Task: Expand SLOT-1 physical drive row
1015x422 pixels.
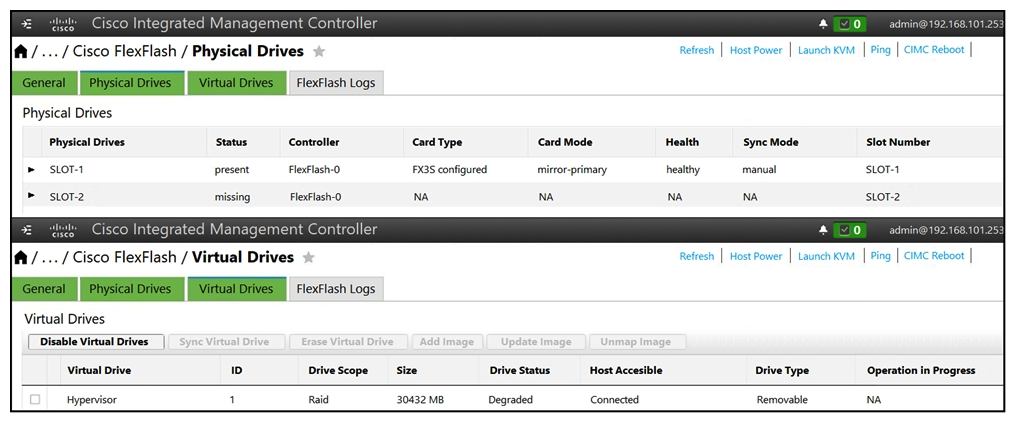Action: (x=32, y=170)
